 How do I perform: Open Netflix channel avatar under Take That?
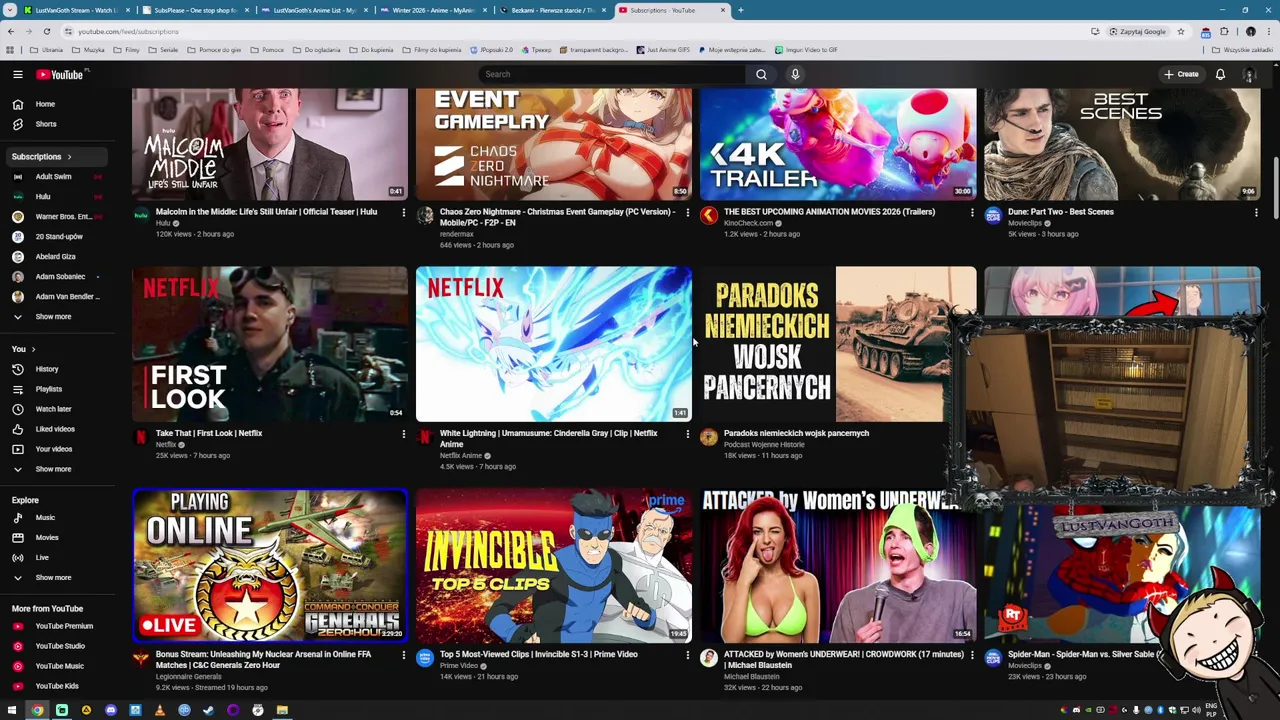(141, 437)
